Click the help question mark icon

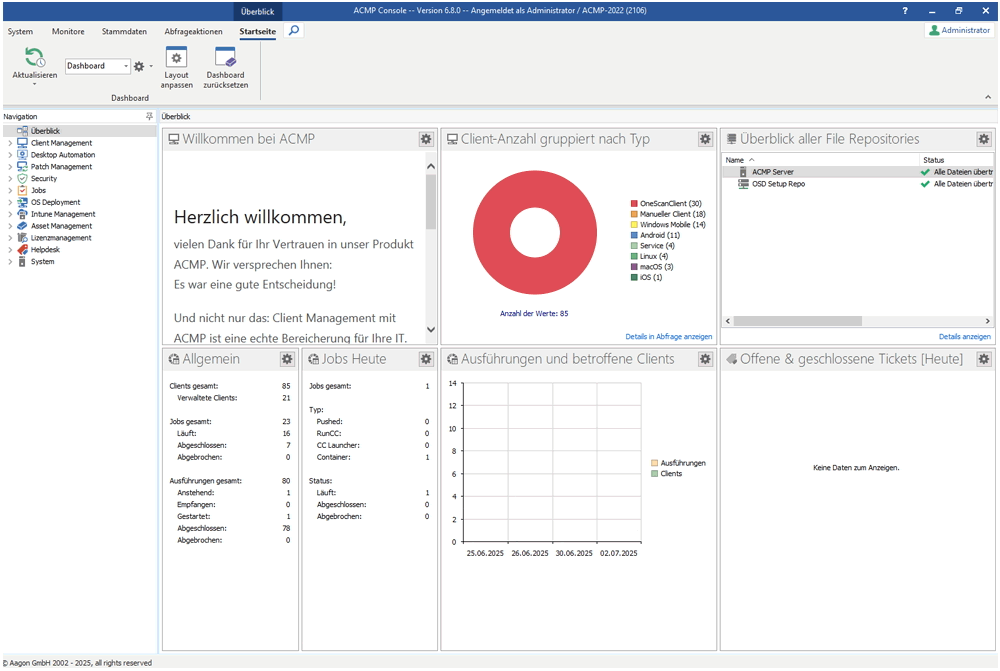pyautogui.click(x=905, y=11)
